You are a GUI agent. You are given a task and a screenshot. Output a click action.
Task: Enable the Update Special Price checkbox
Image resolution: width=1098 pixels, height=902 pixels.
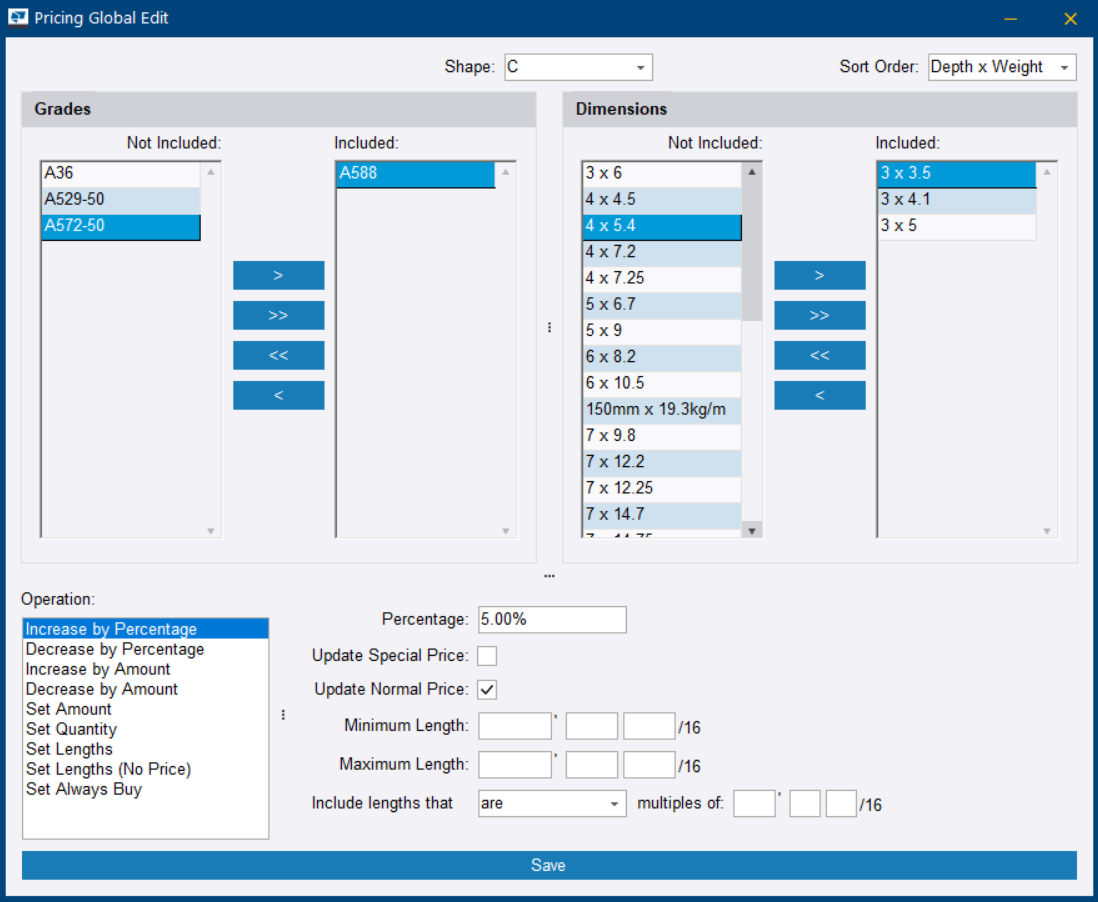487,656
